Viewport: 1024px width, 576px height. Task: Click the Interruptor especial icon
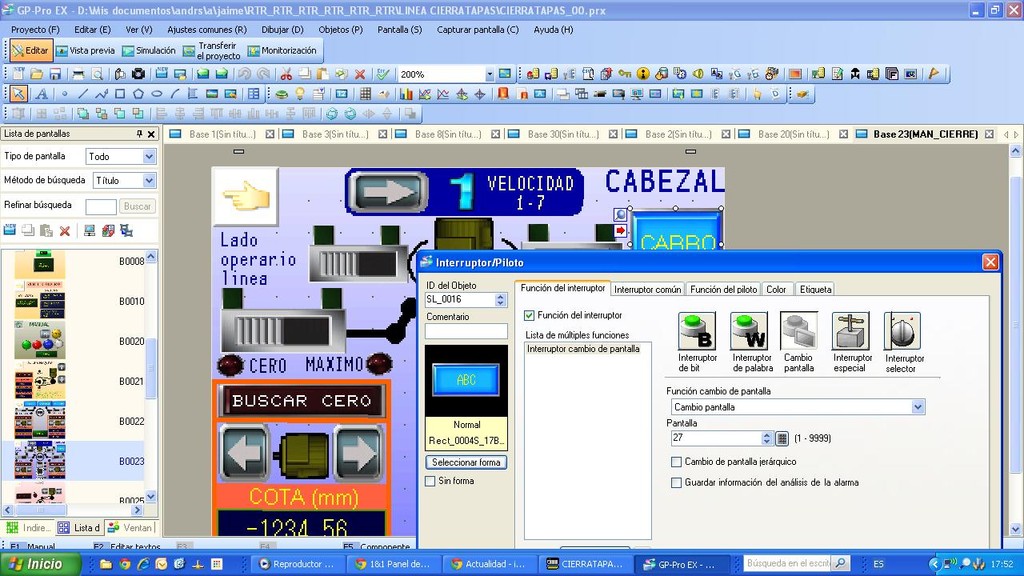coord(851,331)
